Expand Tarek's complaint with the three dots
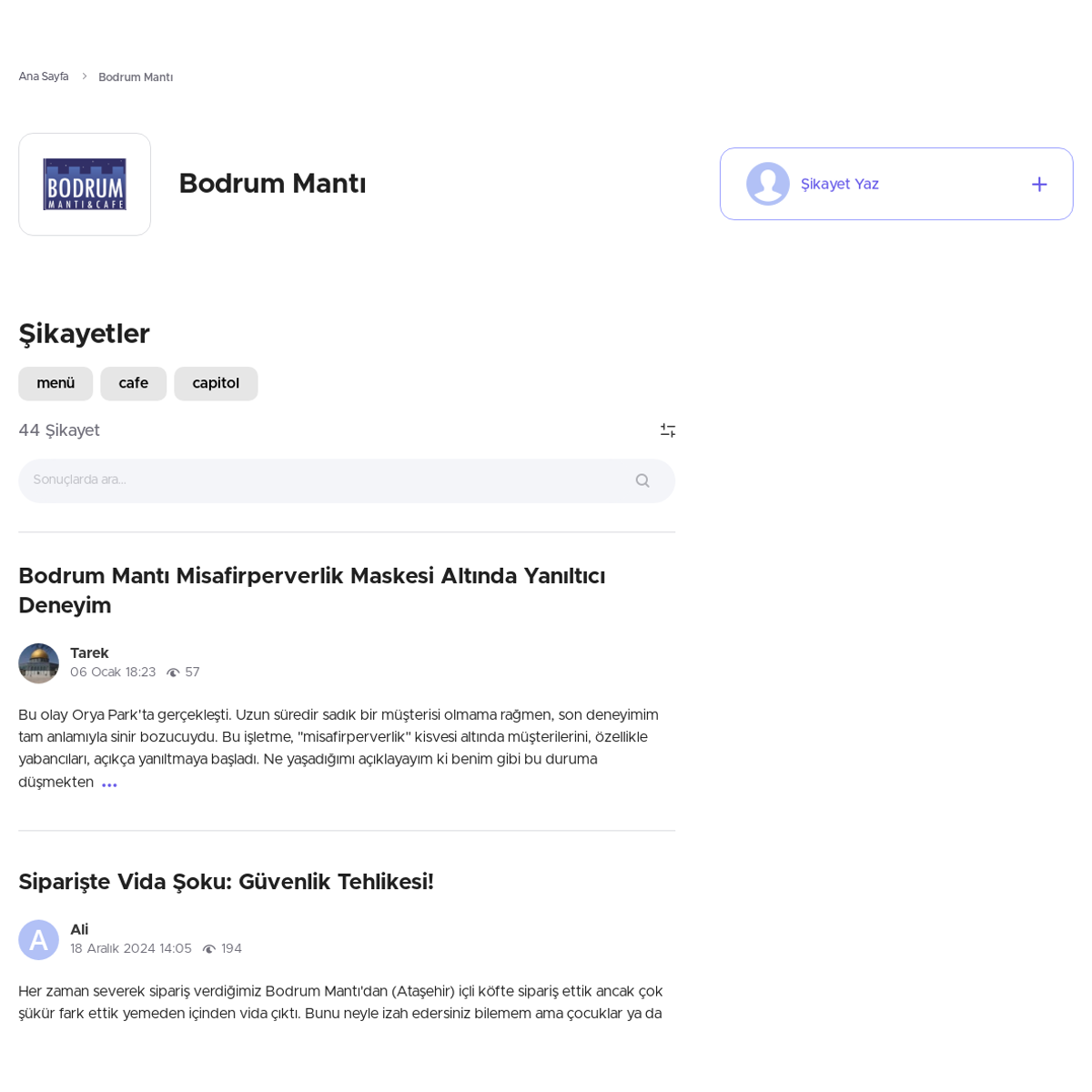The image size is (1092, 1092). 109,784
